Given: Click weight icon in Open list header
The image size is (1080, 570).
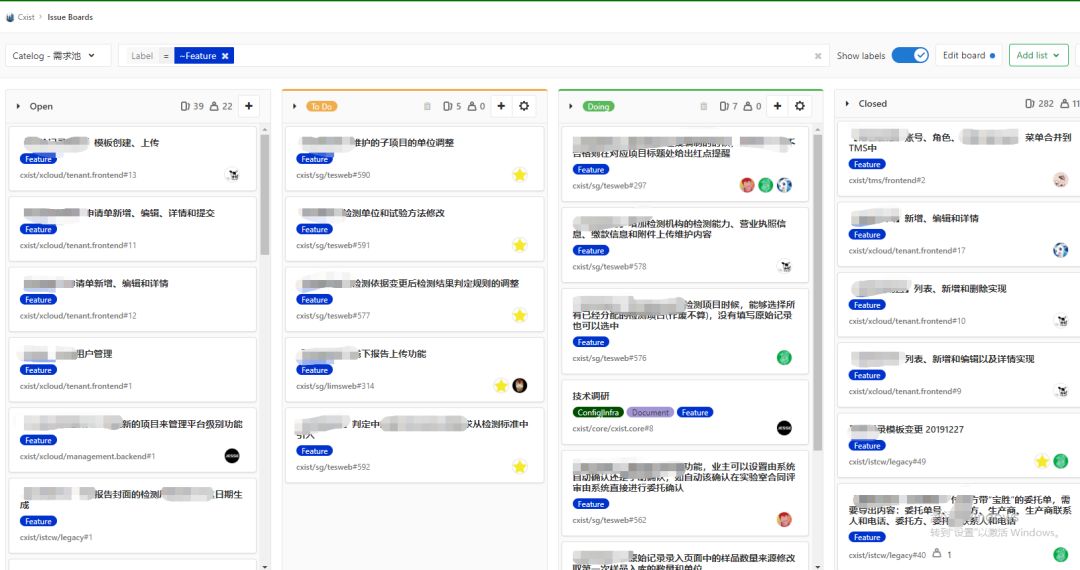Looking at the screenshot, I should click(x=214, y=107).
